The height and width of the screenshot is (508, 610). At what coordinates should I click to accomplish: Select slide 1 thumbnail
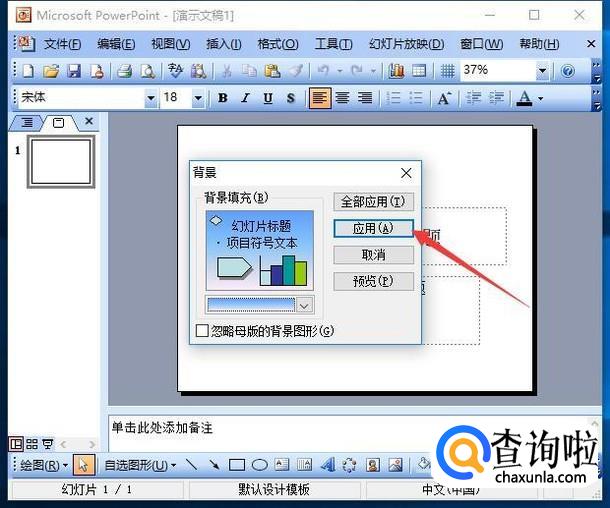(61, 162)
